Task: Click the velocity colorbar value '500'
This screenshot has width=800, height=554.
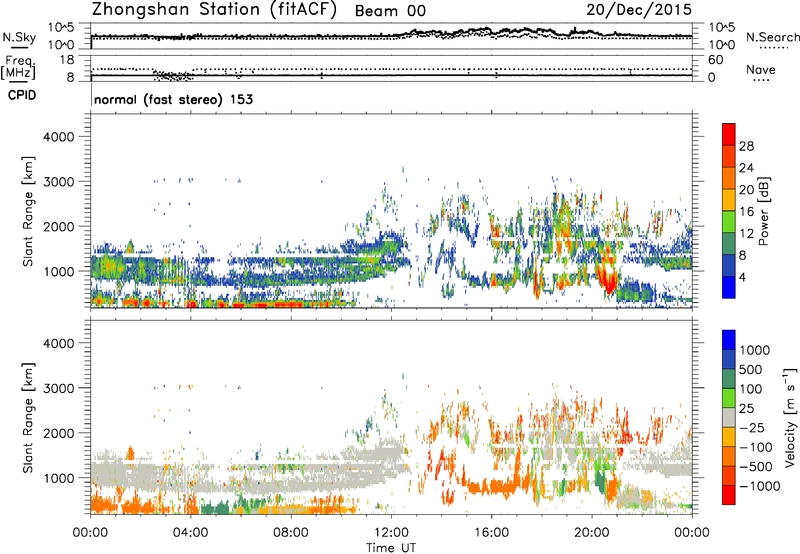Action: coord(751,369)
